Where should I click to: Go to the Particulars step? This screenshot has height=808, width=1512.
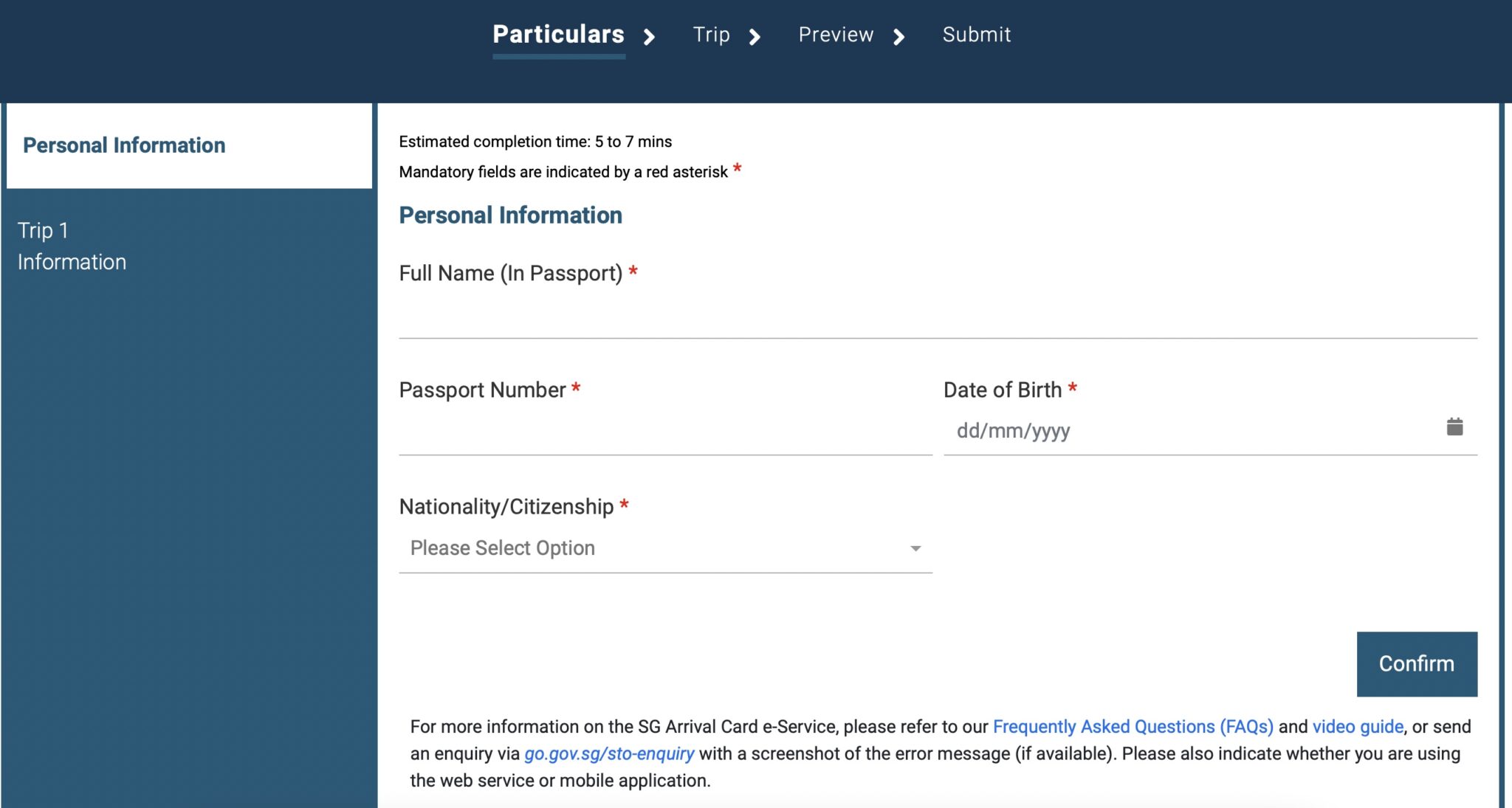pyautogui.click(x=558, y=35)
